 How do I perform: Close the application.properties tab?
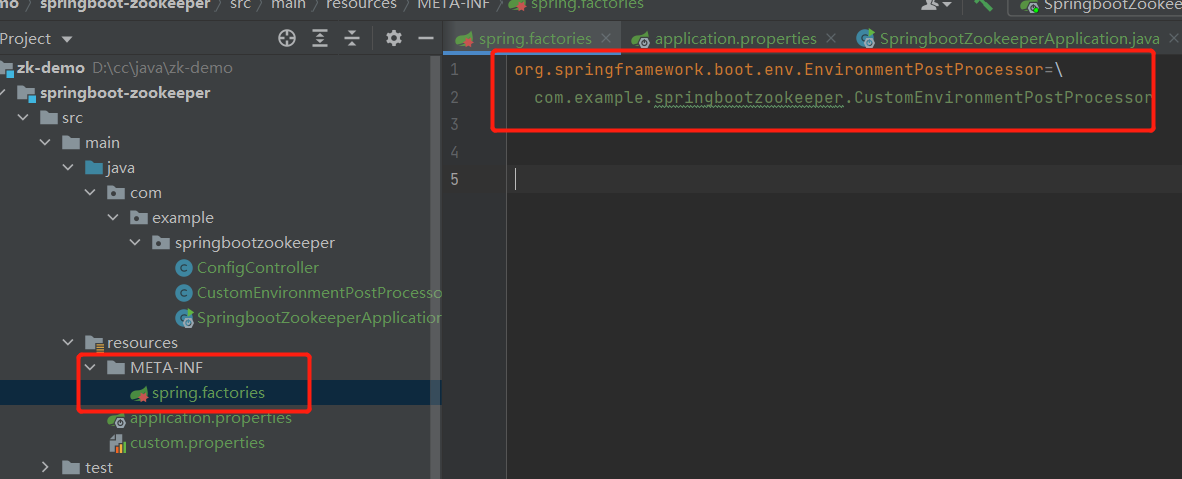(x=831, y=38)
